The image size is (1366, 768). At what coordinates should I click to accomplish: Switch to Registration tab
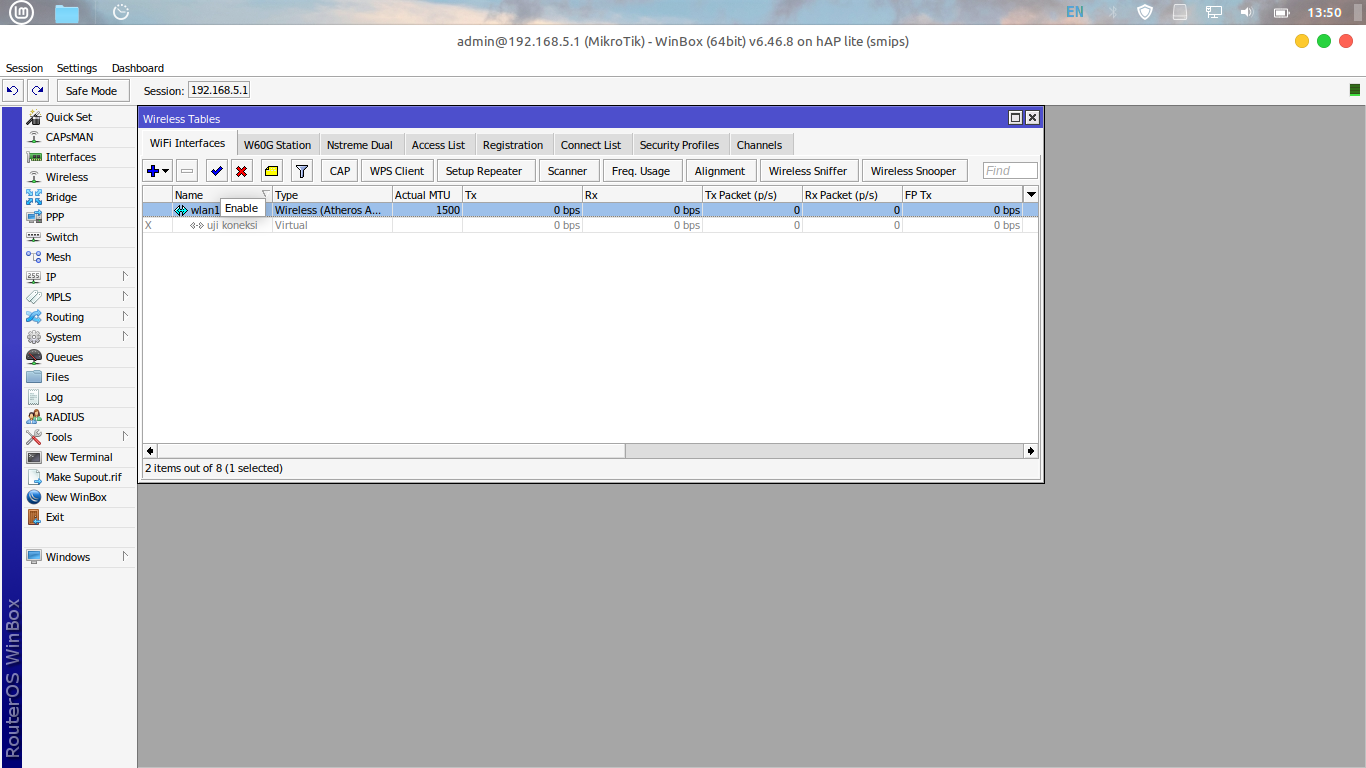(513, 145)
